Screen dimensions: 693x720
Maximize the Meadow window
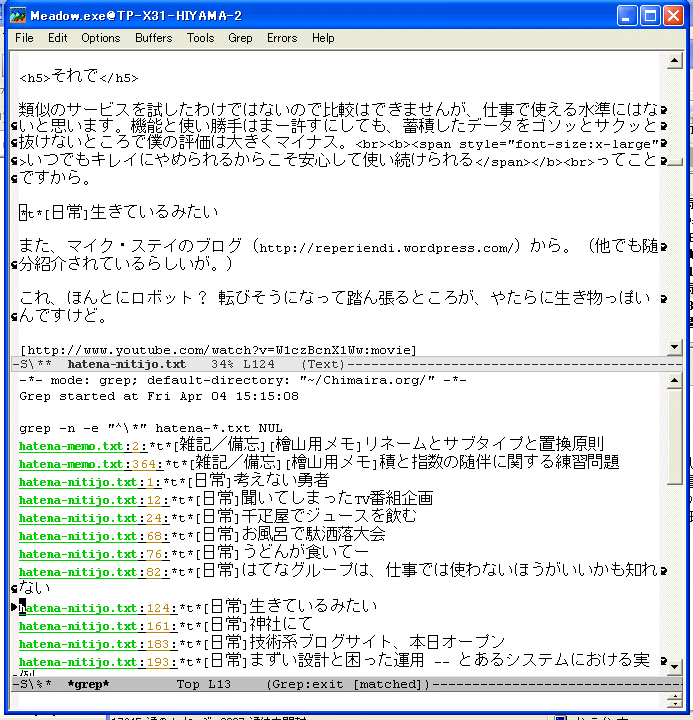650,15
